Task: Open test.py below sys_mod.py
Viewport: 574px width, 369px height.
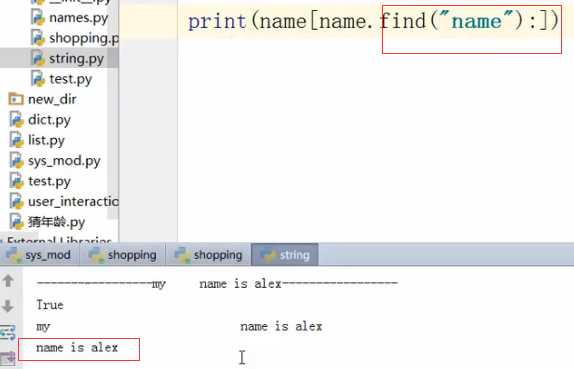Action: coord(49,181)
